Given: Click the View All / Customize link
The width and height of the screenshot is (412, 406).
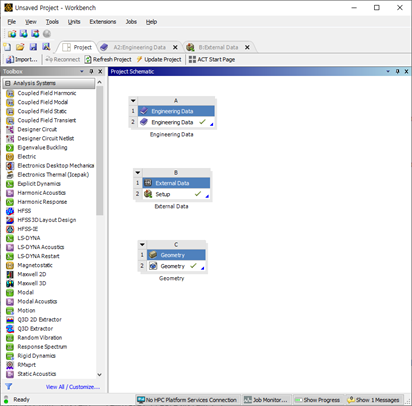Looking at the screenshot, I should point(73,387).
